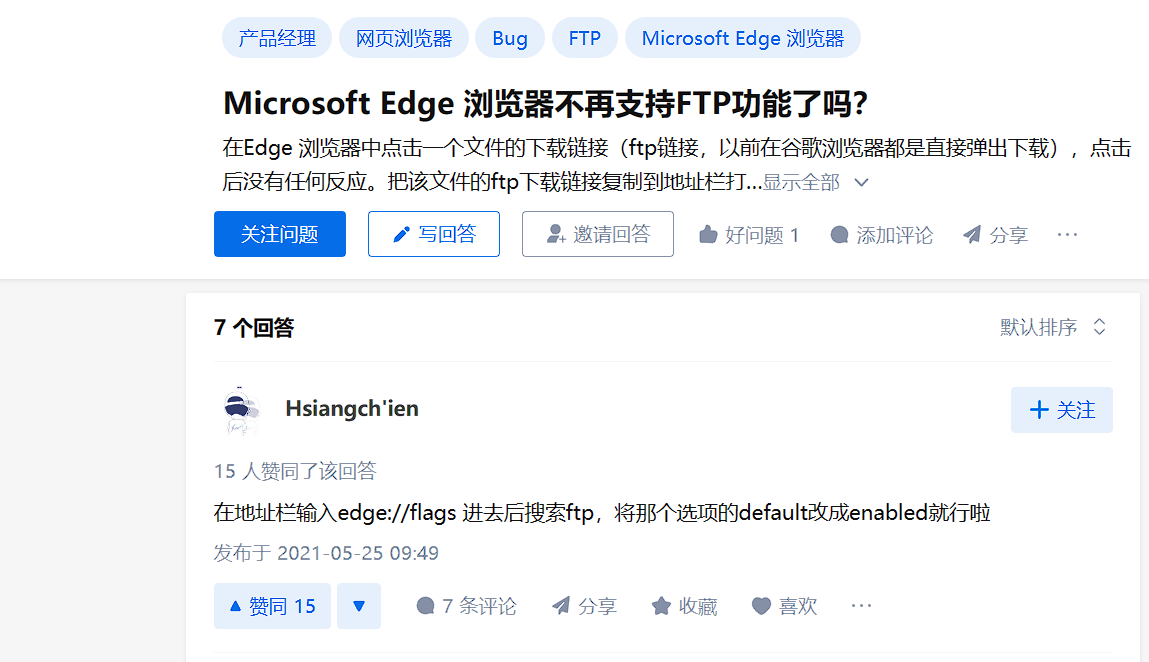
Task: Click the 喜欢 heart icon
Action: (761, 606)
